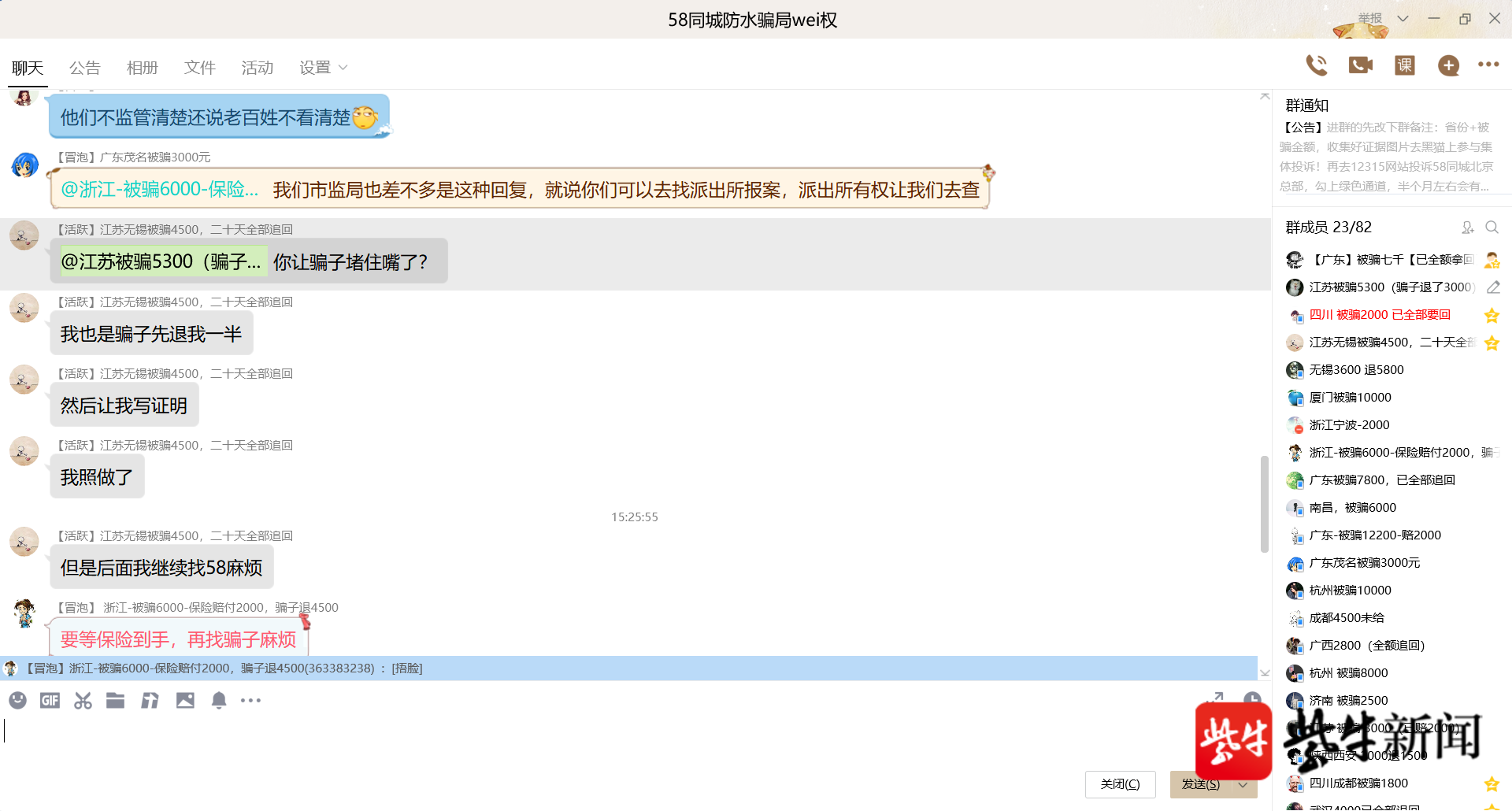
Task: Select member 浙江宁波-2000
Action: (1392, 425)
